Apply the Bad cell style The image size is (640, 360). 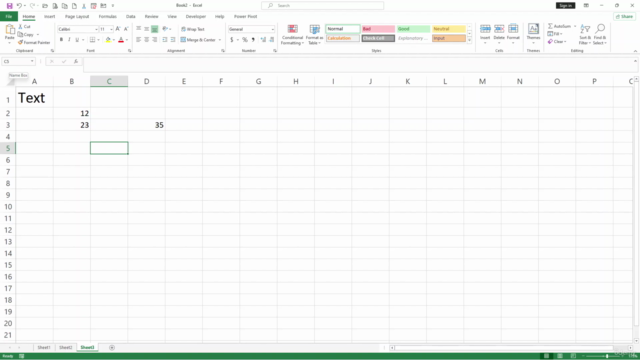[378, 29]
